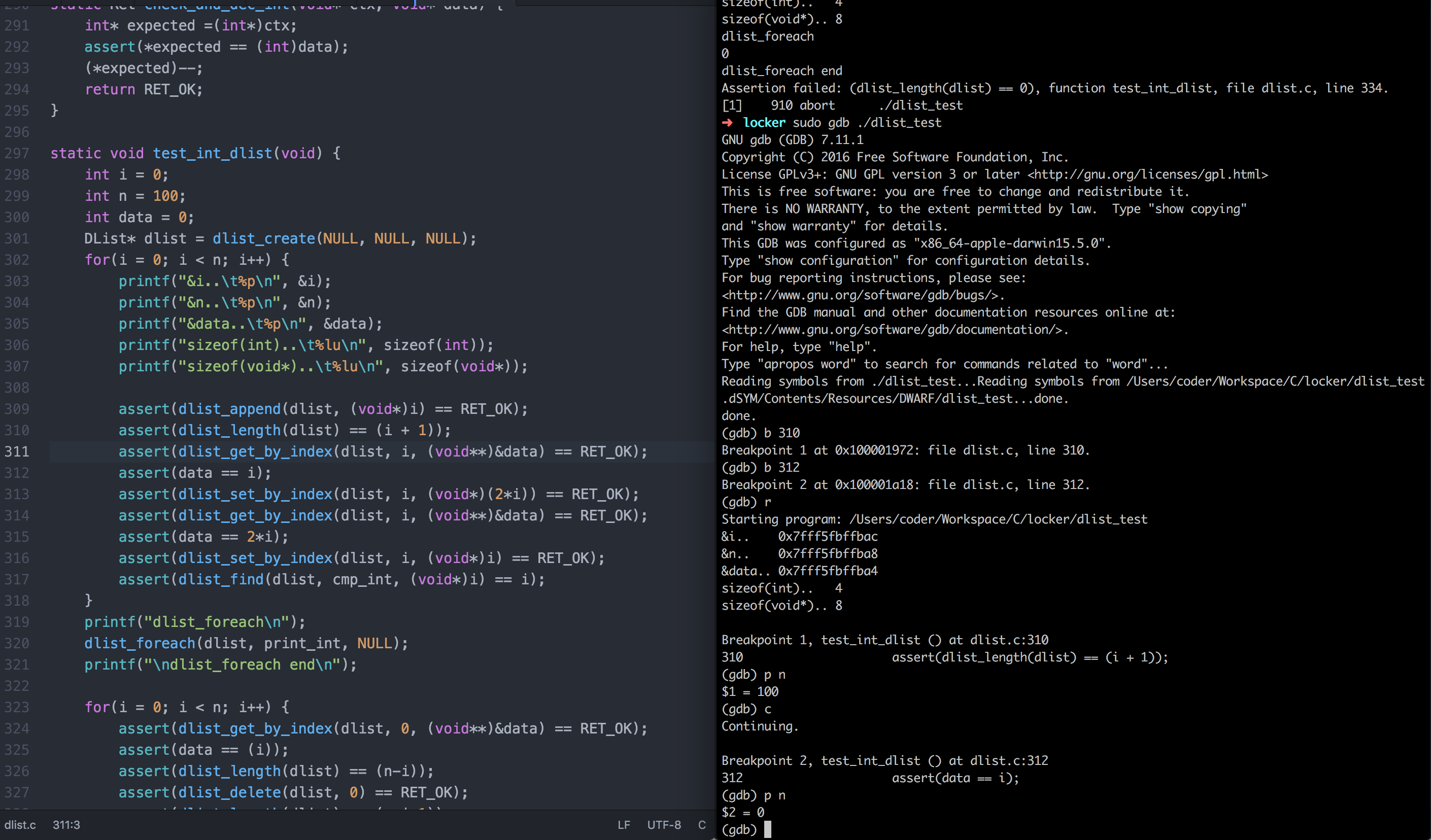
Task: Click '$1 = 100' output in terminal
Action: (749, 692)
